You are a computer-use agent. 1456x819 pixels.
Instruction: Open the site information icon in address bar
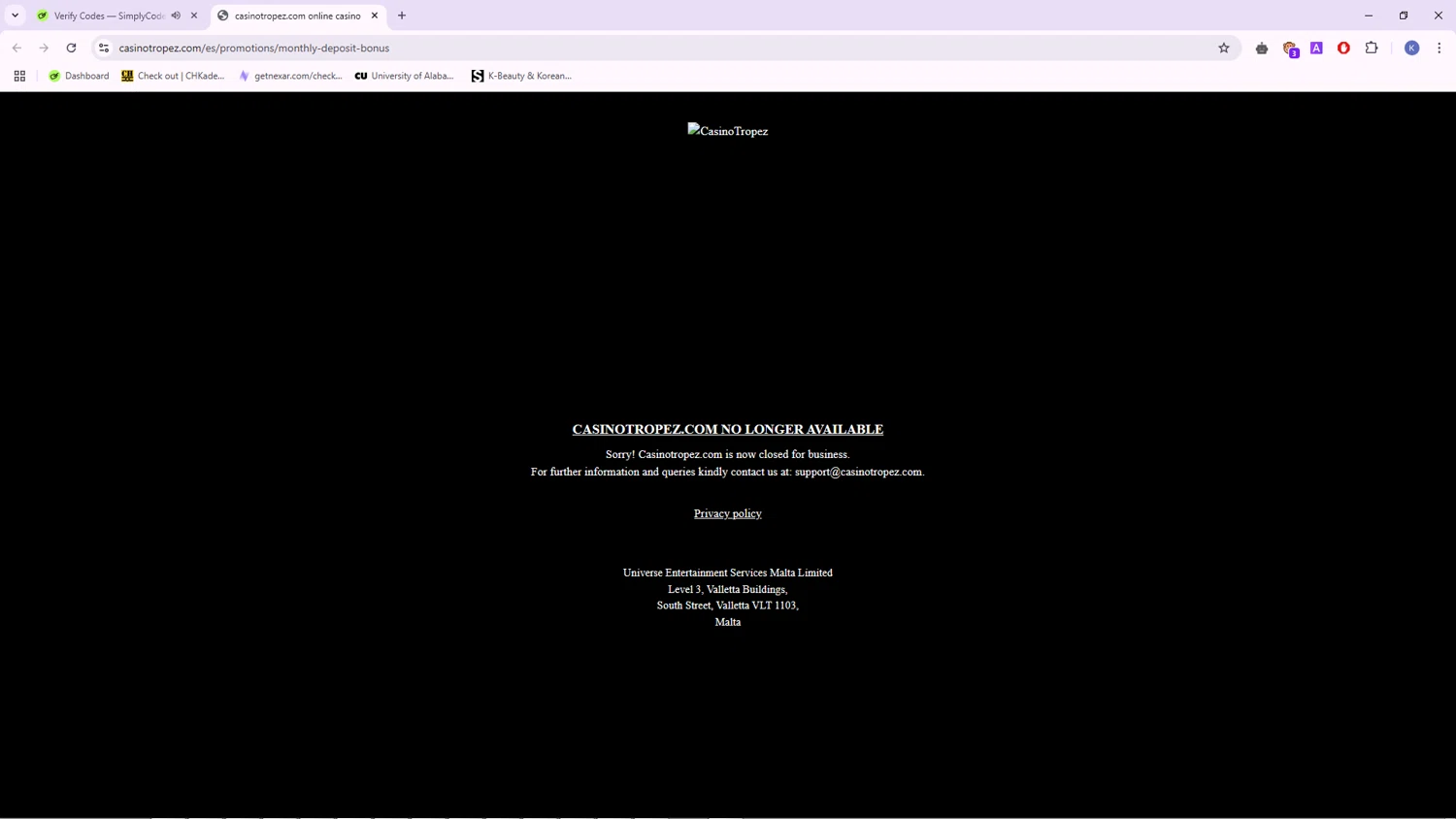(x=104, y=48)
